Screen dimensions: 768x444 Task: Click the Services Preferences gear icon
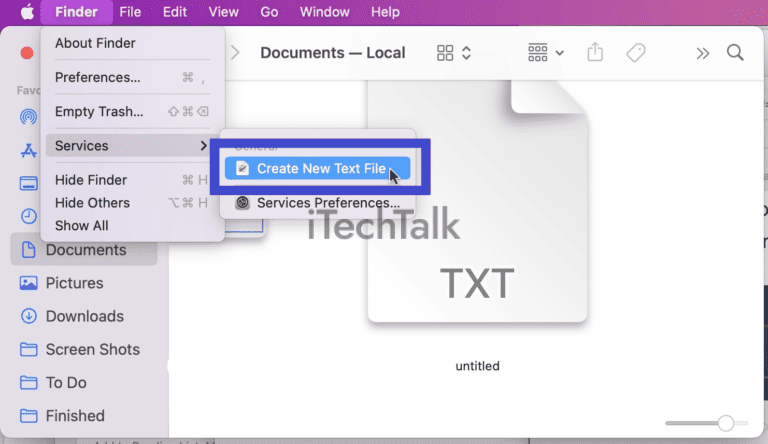click(x=242, y=202)
